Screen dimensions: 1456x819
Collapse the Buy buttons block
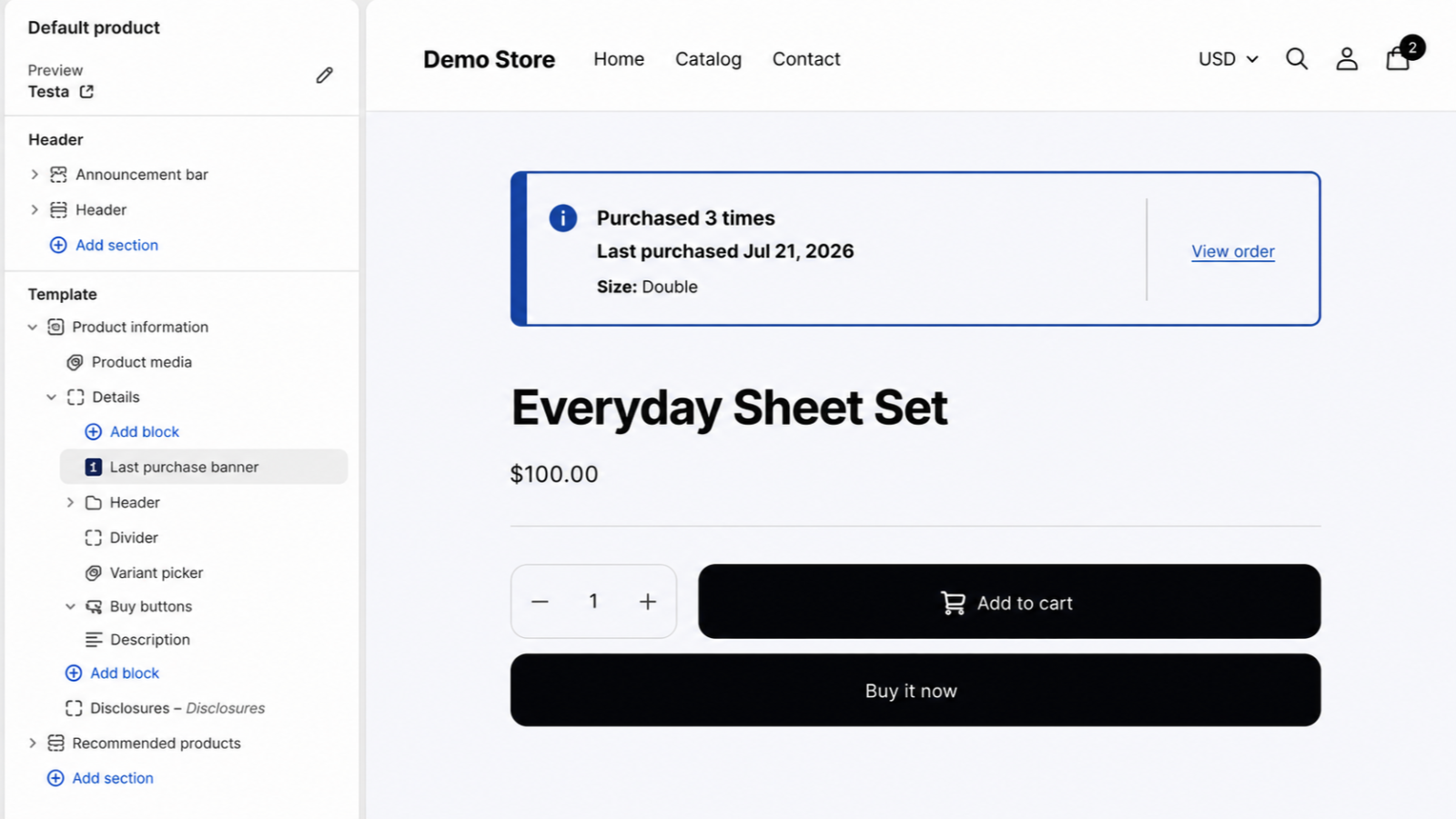[70, 607]
